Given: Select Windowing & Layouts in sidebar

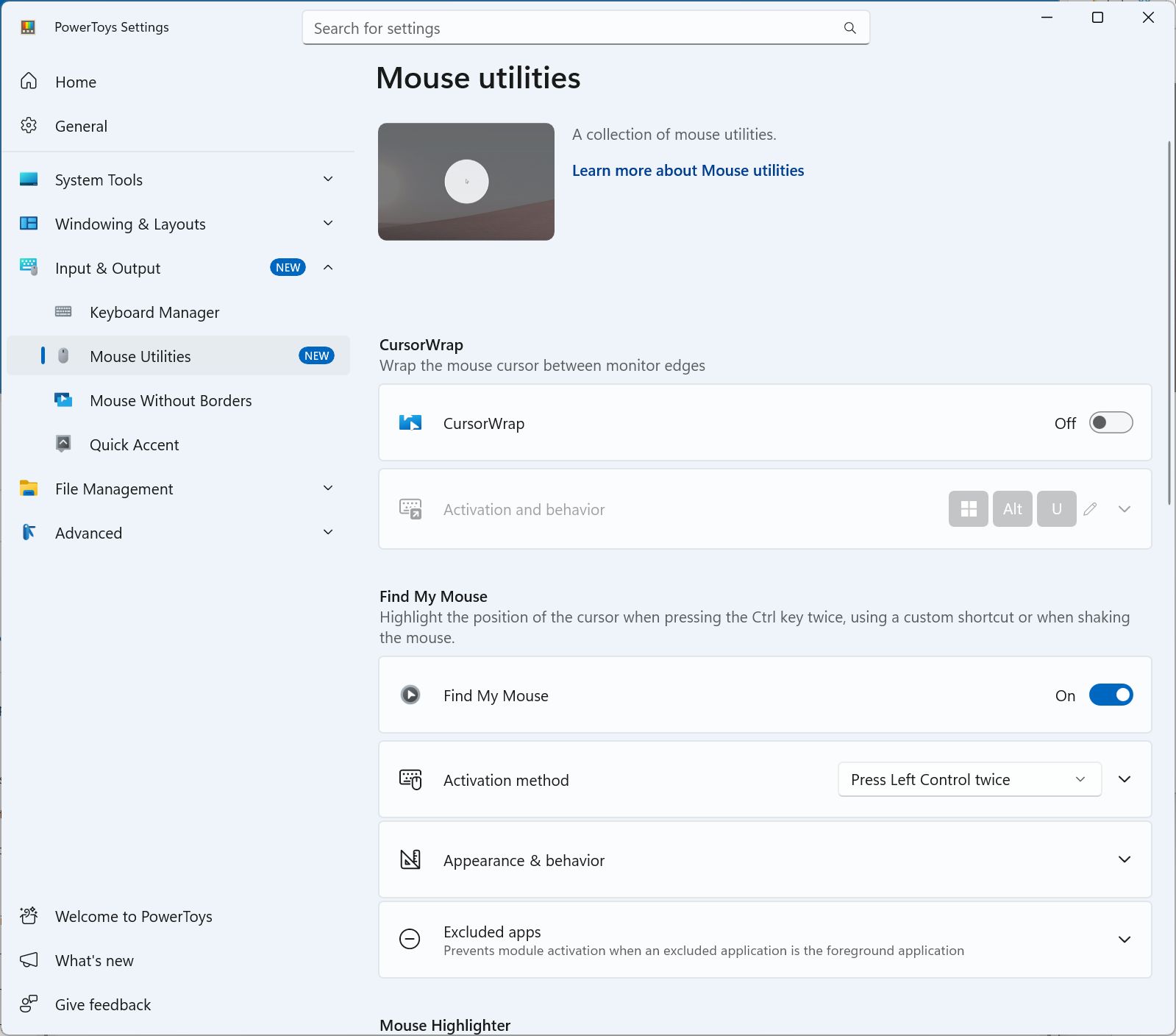Looking at the screenshot, I should pyautogui.click(x=130, y=224).
